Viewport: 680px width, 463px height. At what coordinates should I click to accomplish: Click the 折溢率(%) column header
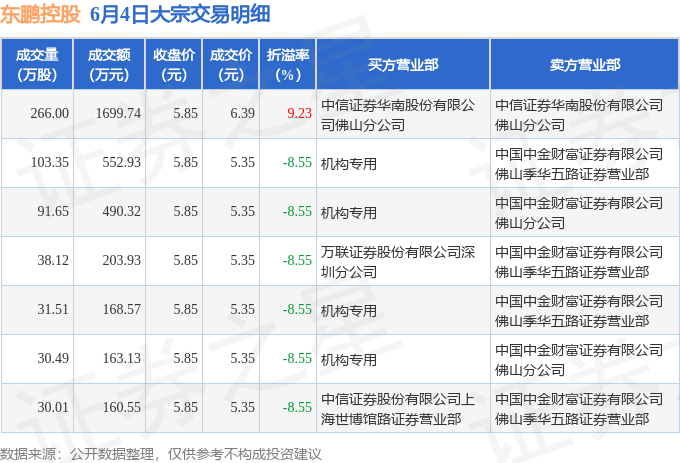click(288, 65)
